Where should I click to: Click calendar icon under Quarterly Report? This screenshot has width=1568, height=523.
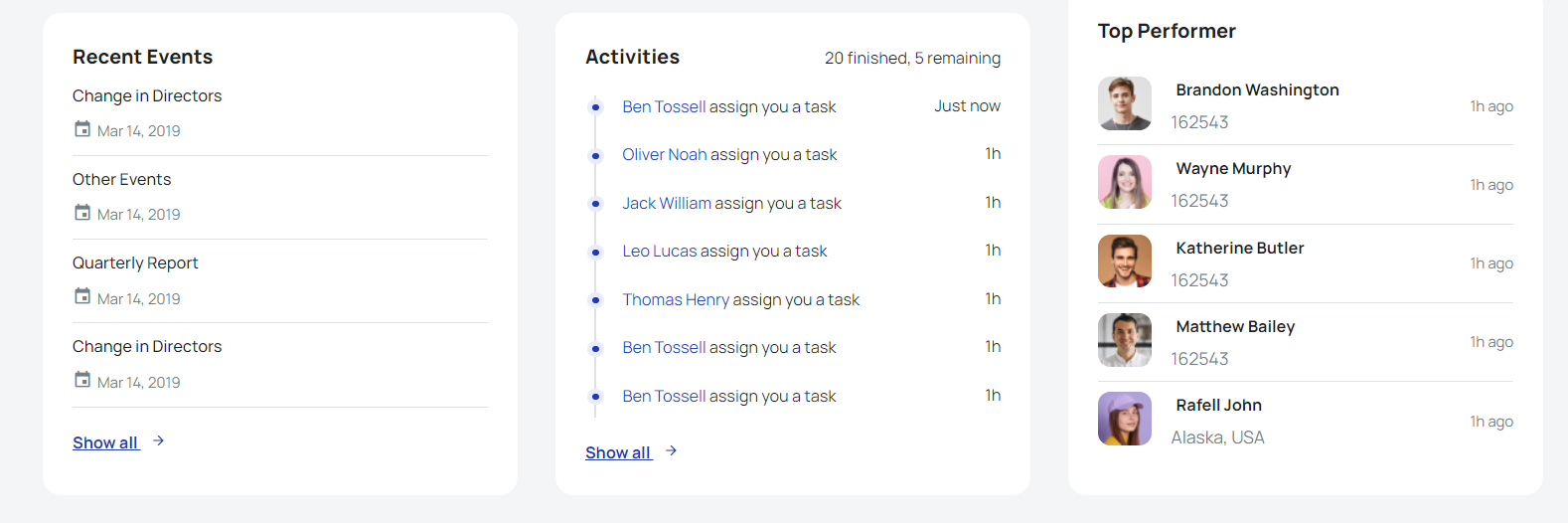[x=82, y=296]
